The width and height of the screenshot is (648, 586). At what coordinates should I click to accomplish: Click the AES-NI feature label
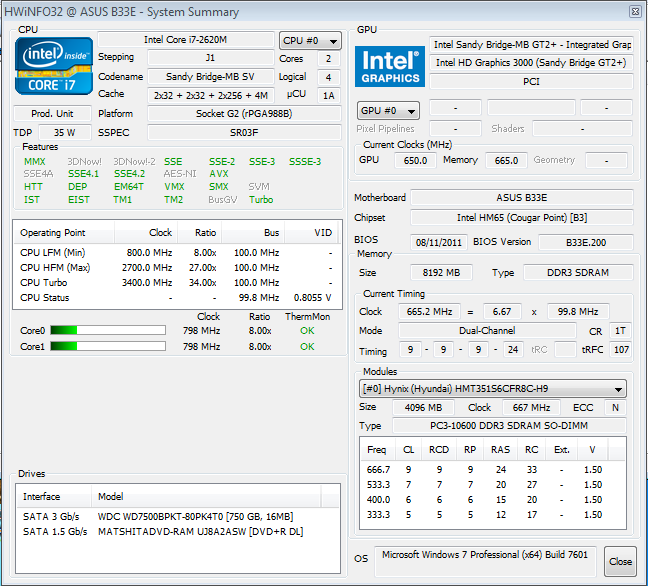point(180,174)
